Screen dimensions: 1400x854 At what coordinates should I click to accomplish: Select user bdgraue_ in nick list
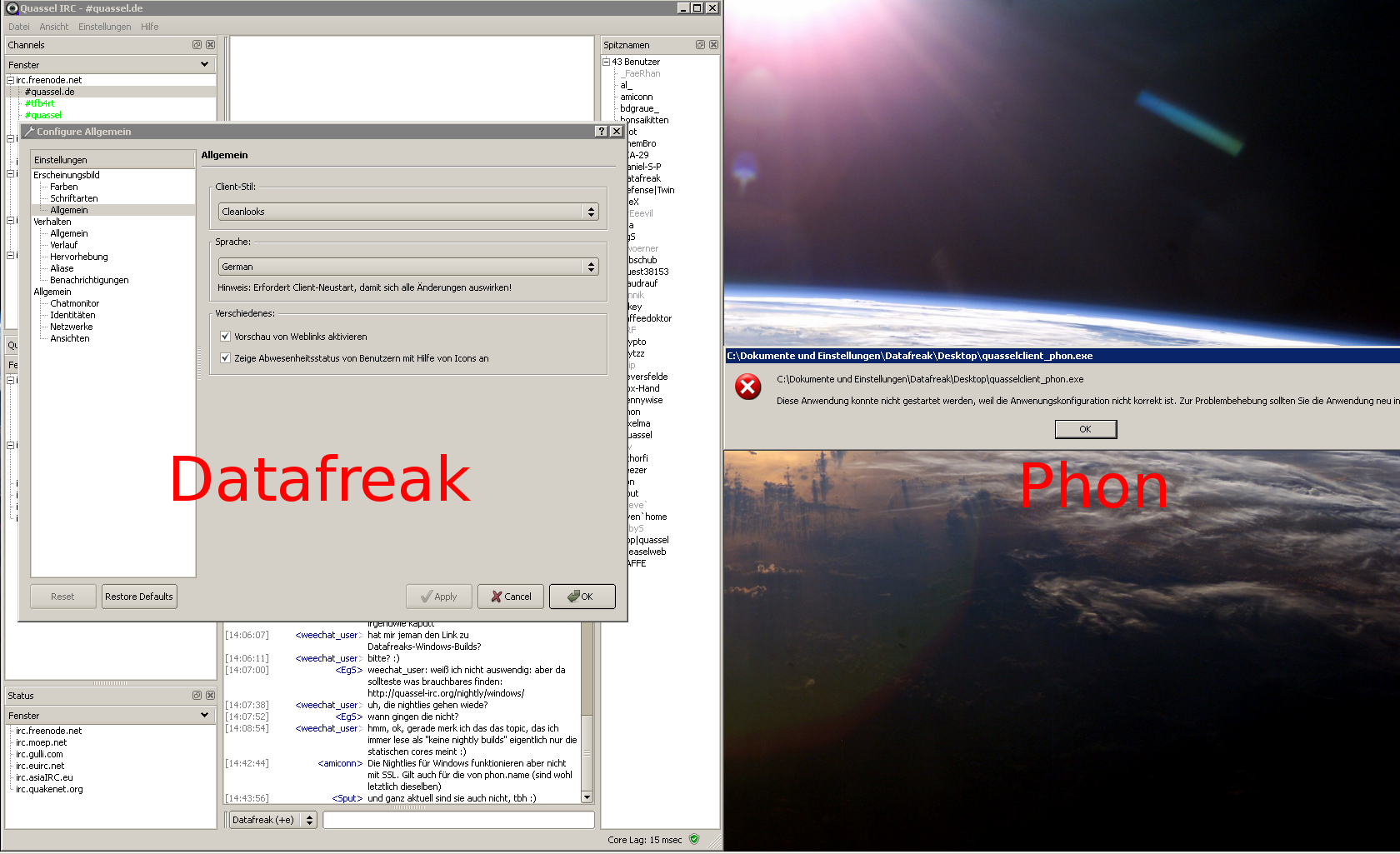639,108
